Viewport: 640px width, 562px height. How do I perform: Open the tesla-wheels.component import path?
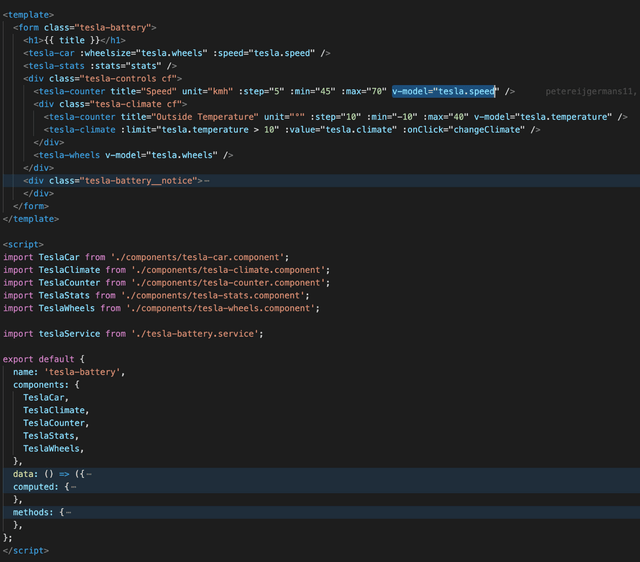pyautogui.click(x=220, y=308)
